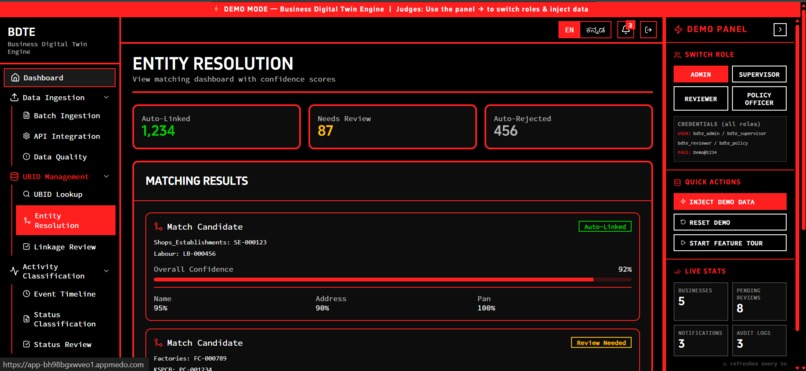The image size is (806, 371).
Task: Click the Switch Role users icon
Action: (677, 54)
